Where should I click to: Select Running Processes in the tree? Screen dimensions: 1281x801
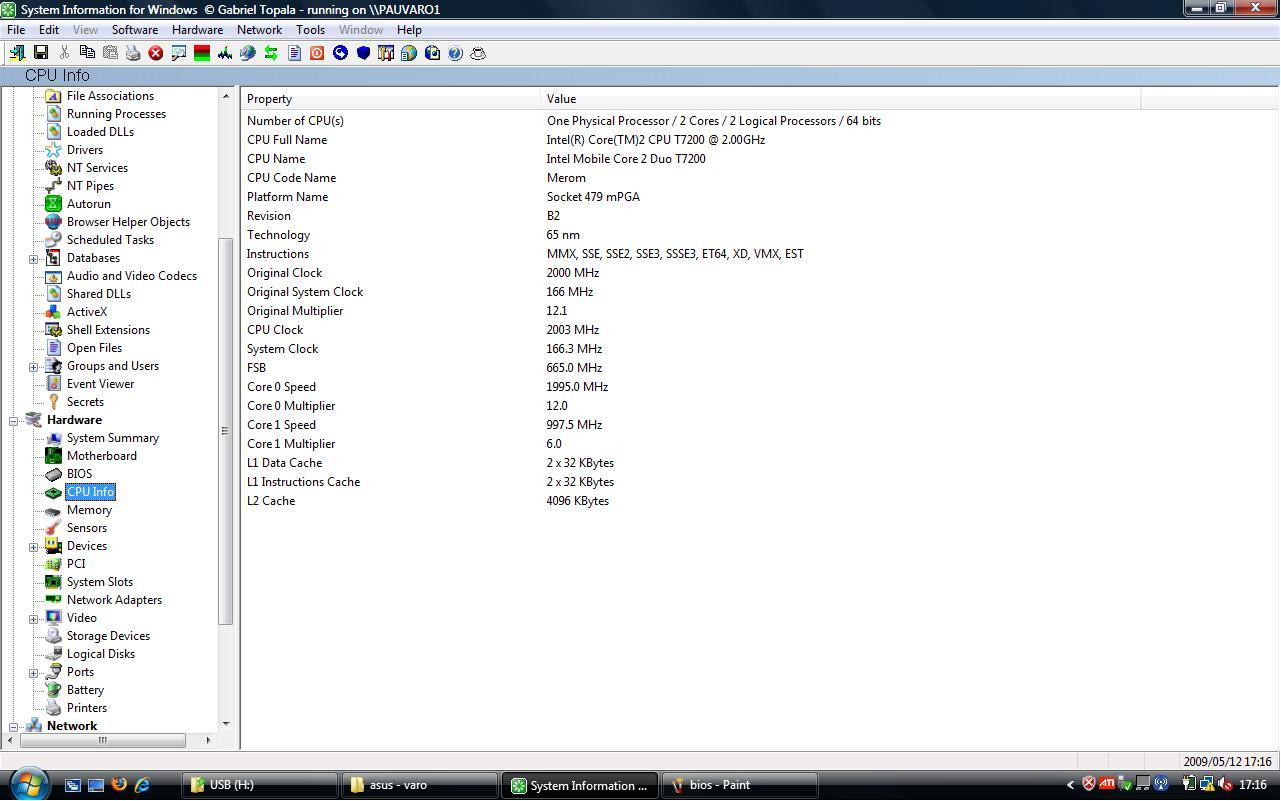[116, 114]
